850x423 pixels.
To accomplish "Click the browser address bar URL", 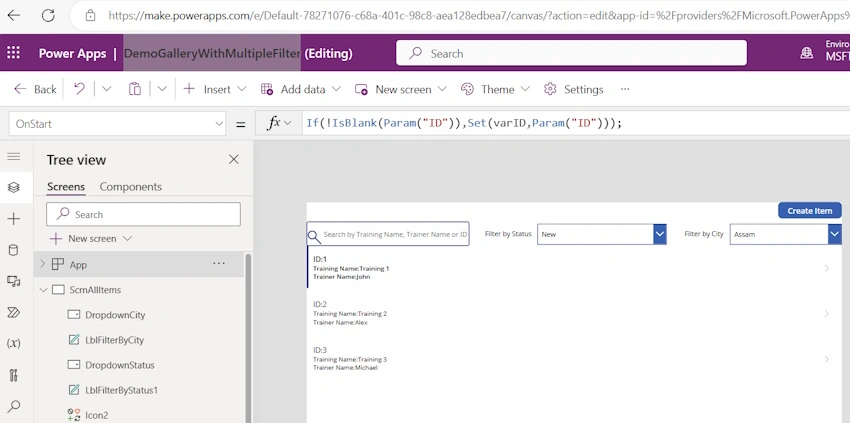I will [479, 15].
